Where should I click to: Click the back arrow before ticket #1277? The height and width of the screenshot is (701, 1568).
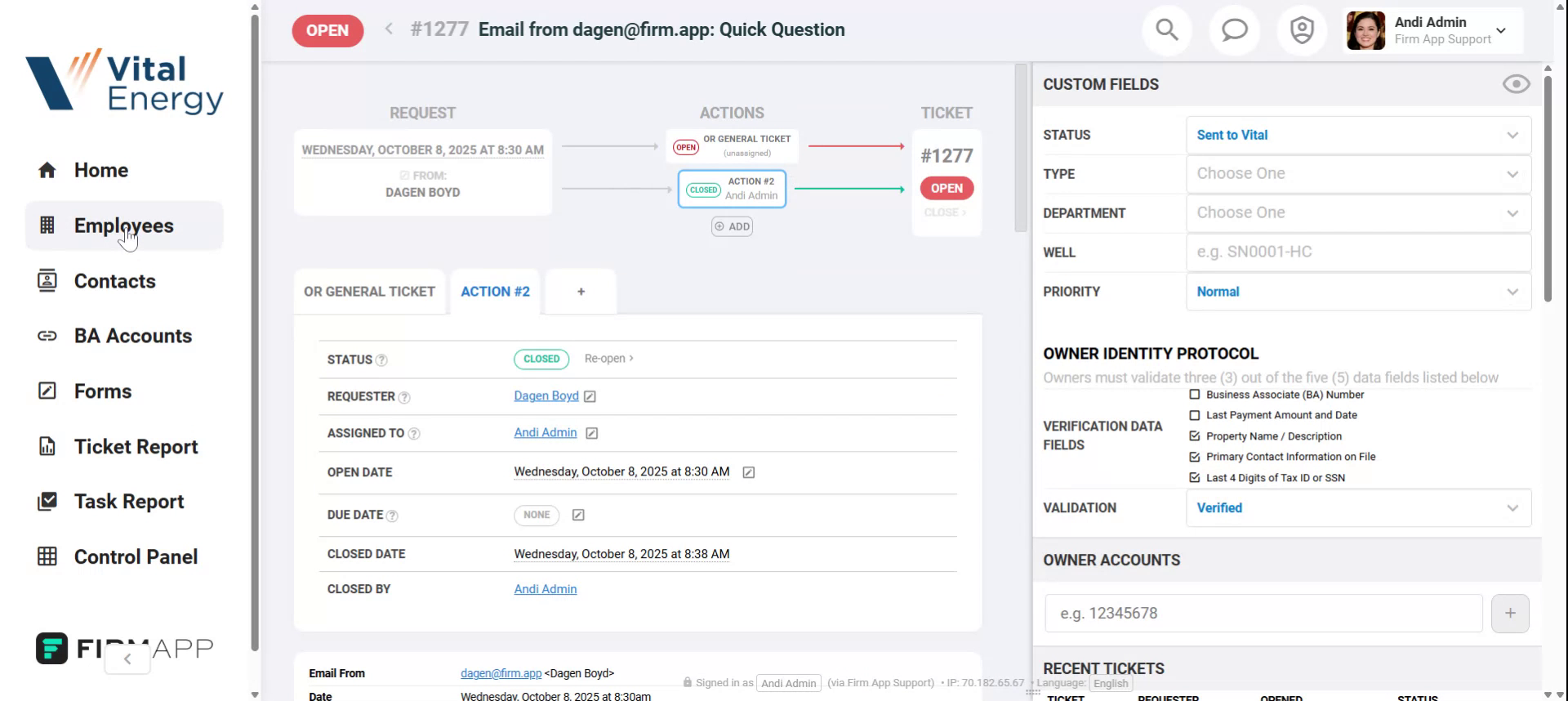coord(390,29)
